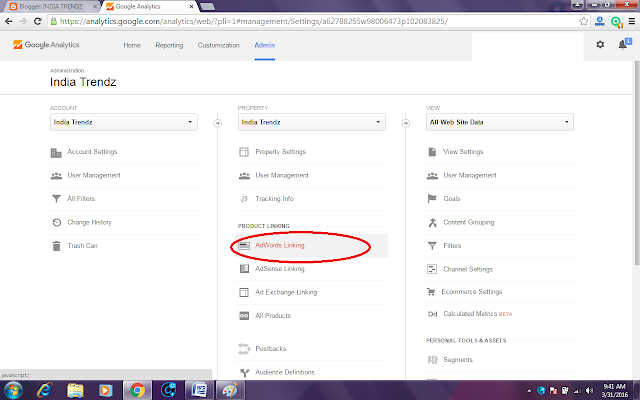The width and height of the screenshot is (640, 400).
Task: Open settings via the gear icon
Action: [600, 44]
